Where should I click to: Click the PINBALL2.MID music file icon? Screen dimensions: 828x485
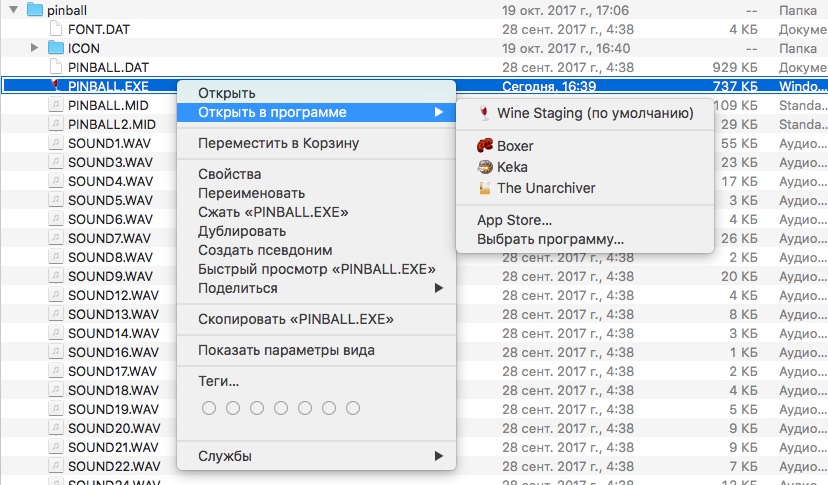55,124
